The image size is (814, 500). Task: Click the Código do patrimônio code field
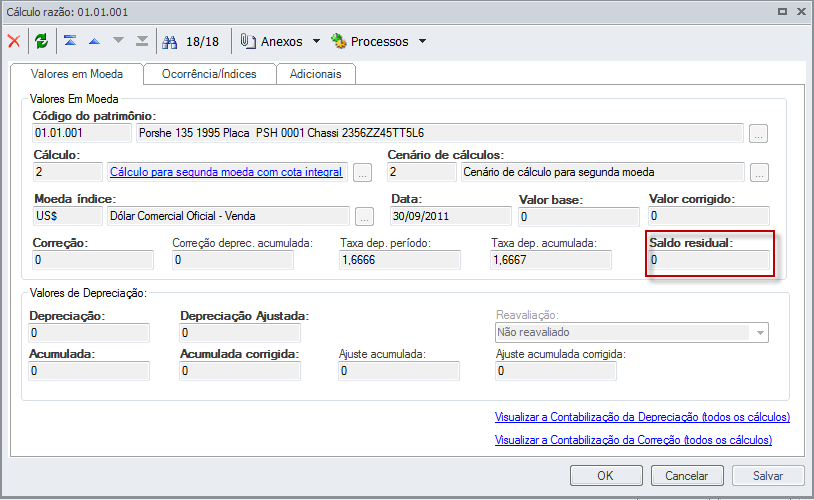[x=82, y=133]
